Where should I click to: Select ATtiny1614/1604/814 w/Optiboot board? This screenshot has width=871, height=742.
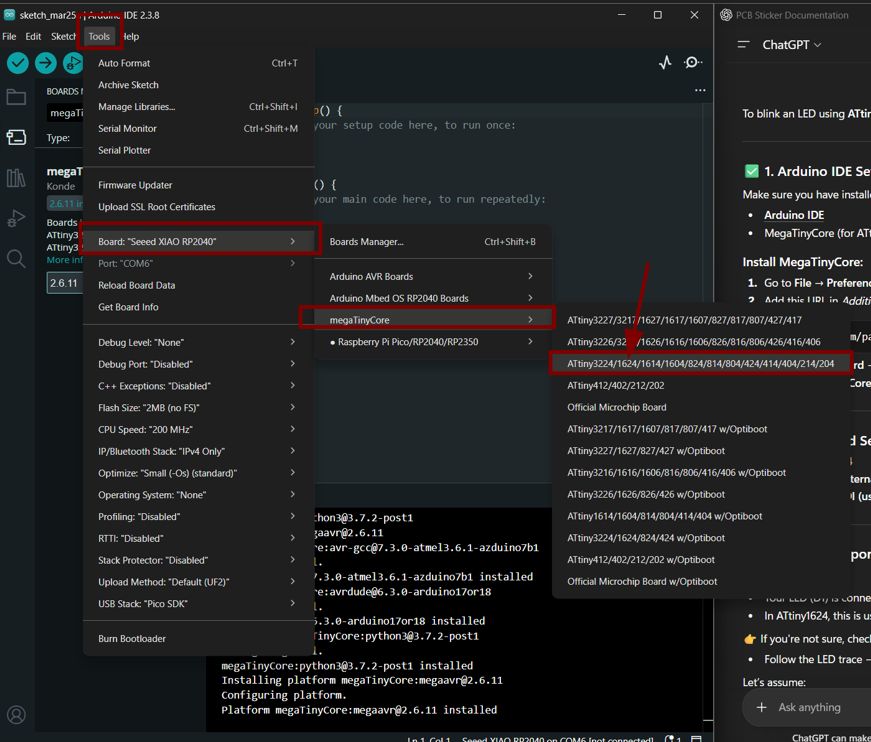pyautogui.click(x=700, y=516)
